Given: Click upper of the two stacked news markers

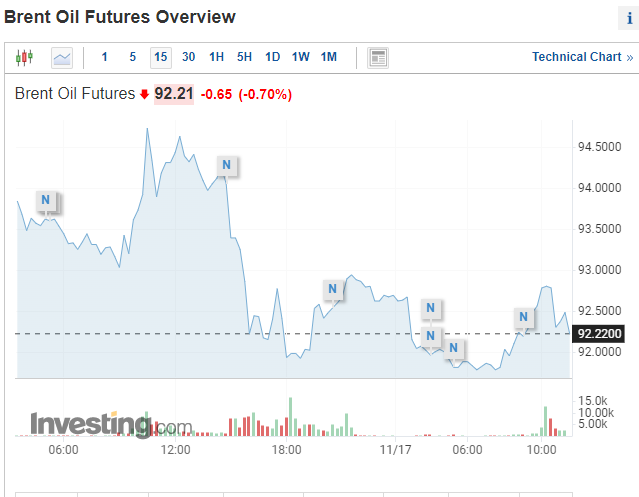Looking at the screenshot, I should (x=431, y=308).
